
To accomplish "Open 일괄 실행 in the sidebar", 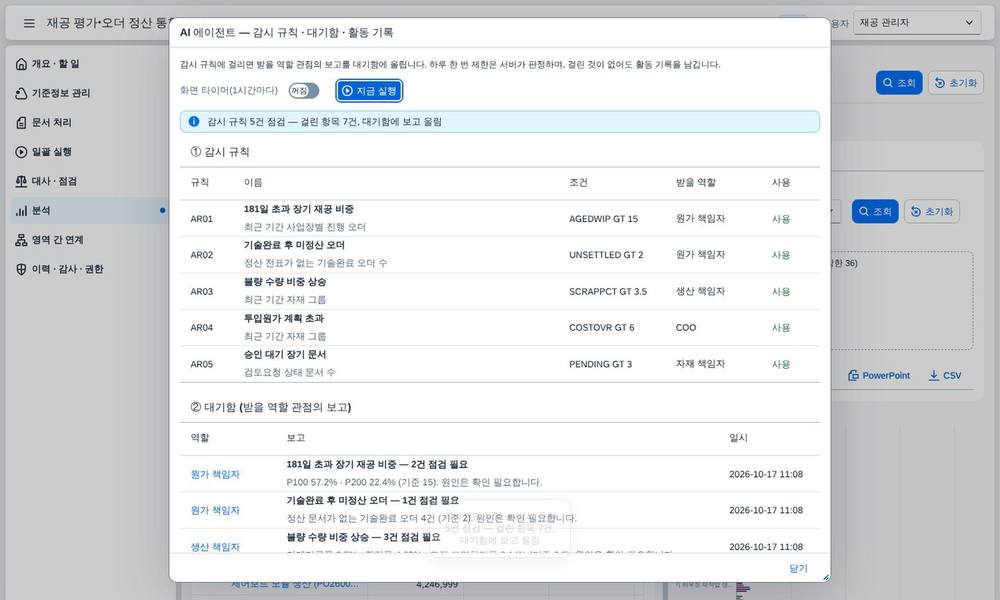I will pos(89,152).
